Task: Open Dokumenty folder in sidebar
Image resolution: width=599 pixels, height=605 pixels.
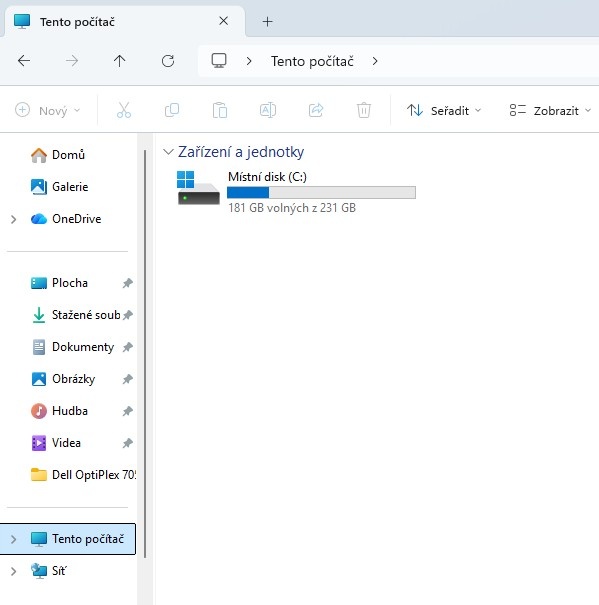Action: click(x=75, y=347)
